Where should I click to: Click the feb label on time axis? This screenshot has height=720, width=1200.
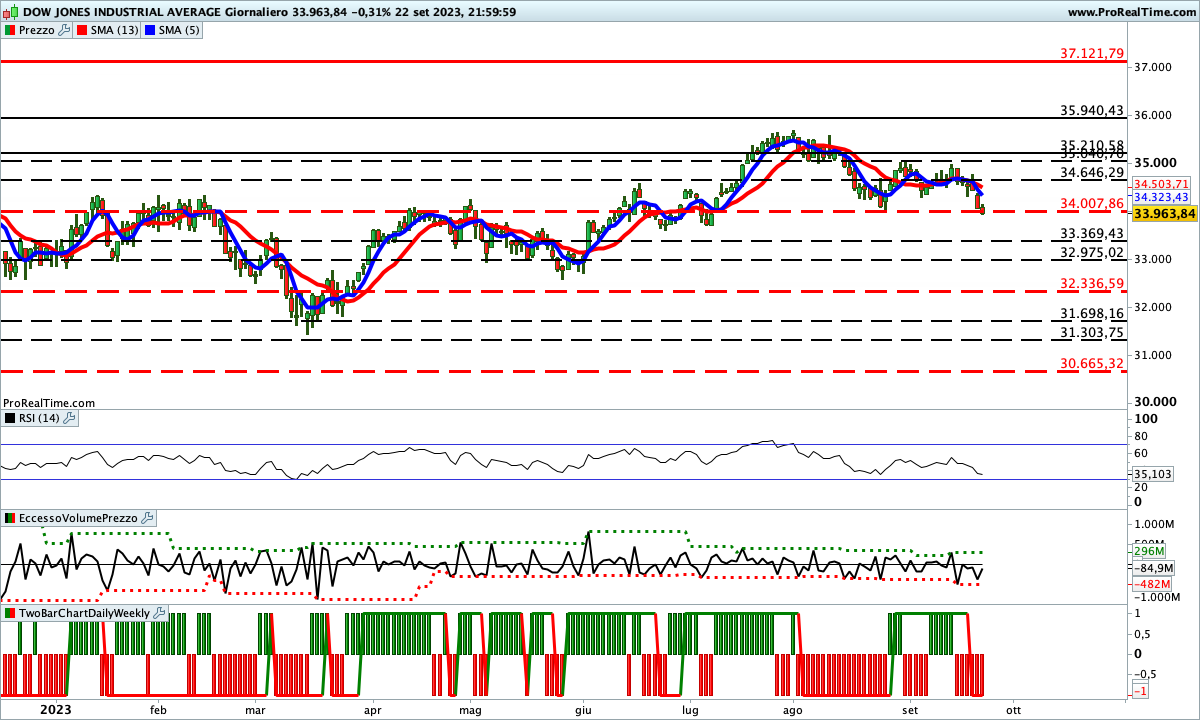pyautogui.click(x=157, y=709)
